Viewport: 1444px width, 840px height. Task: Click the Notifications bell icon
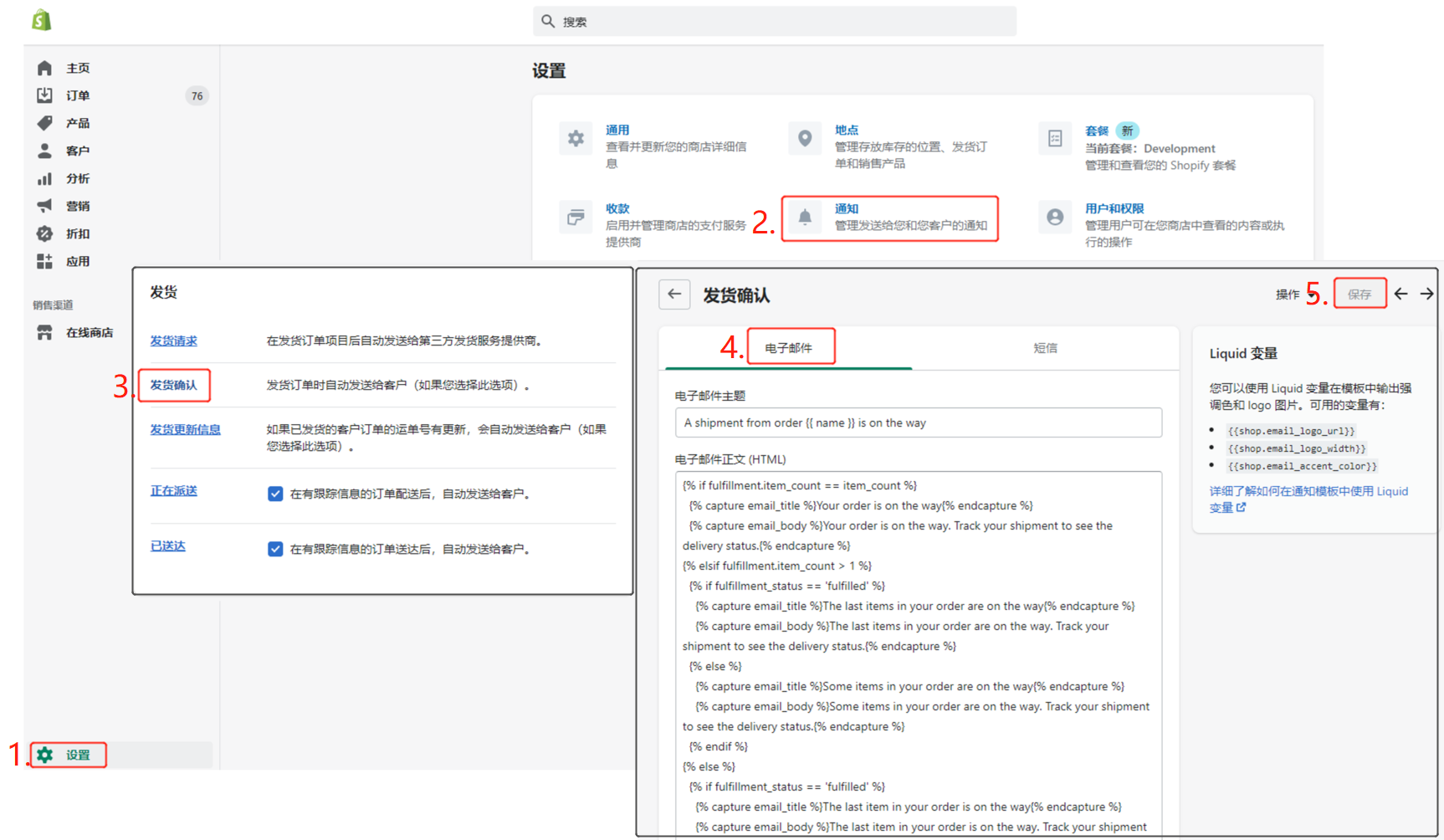(x=805, y=218)
